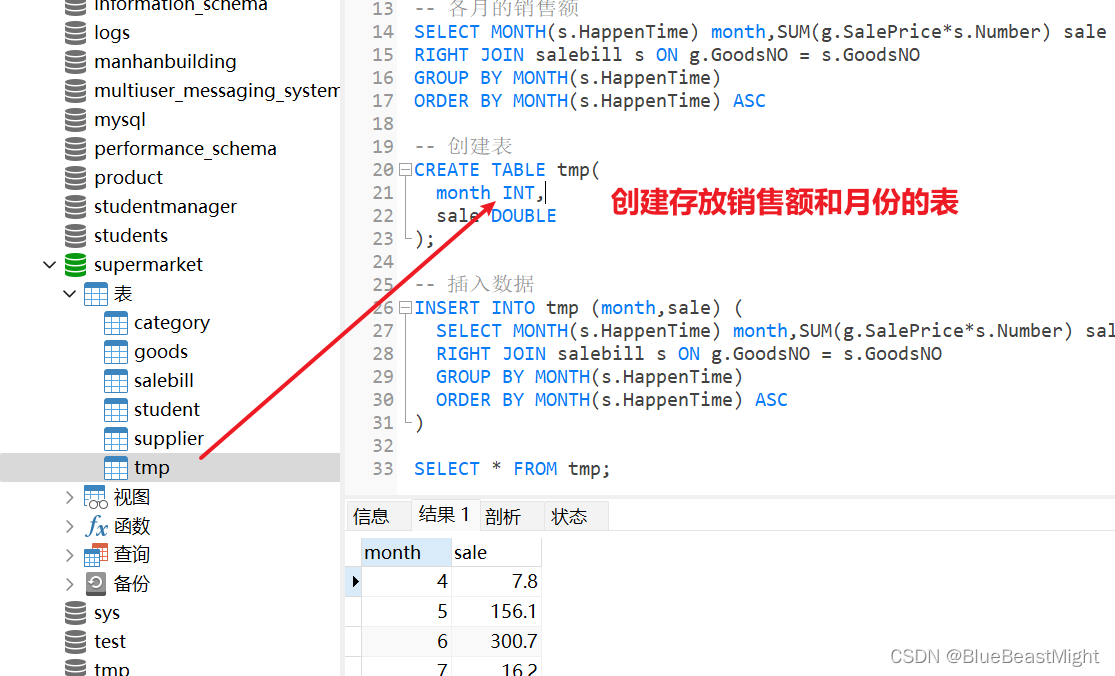Click the month column header
The height and width of the screenshot is (676, 1115).
(406, 552)
